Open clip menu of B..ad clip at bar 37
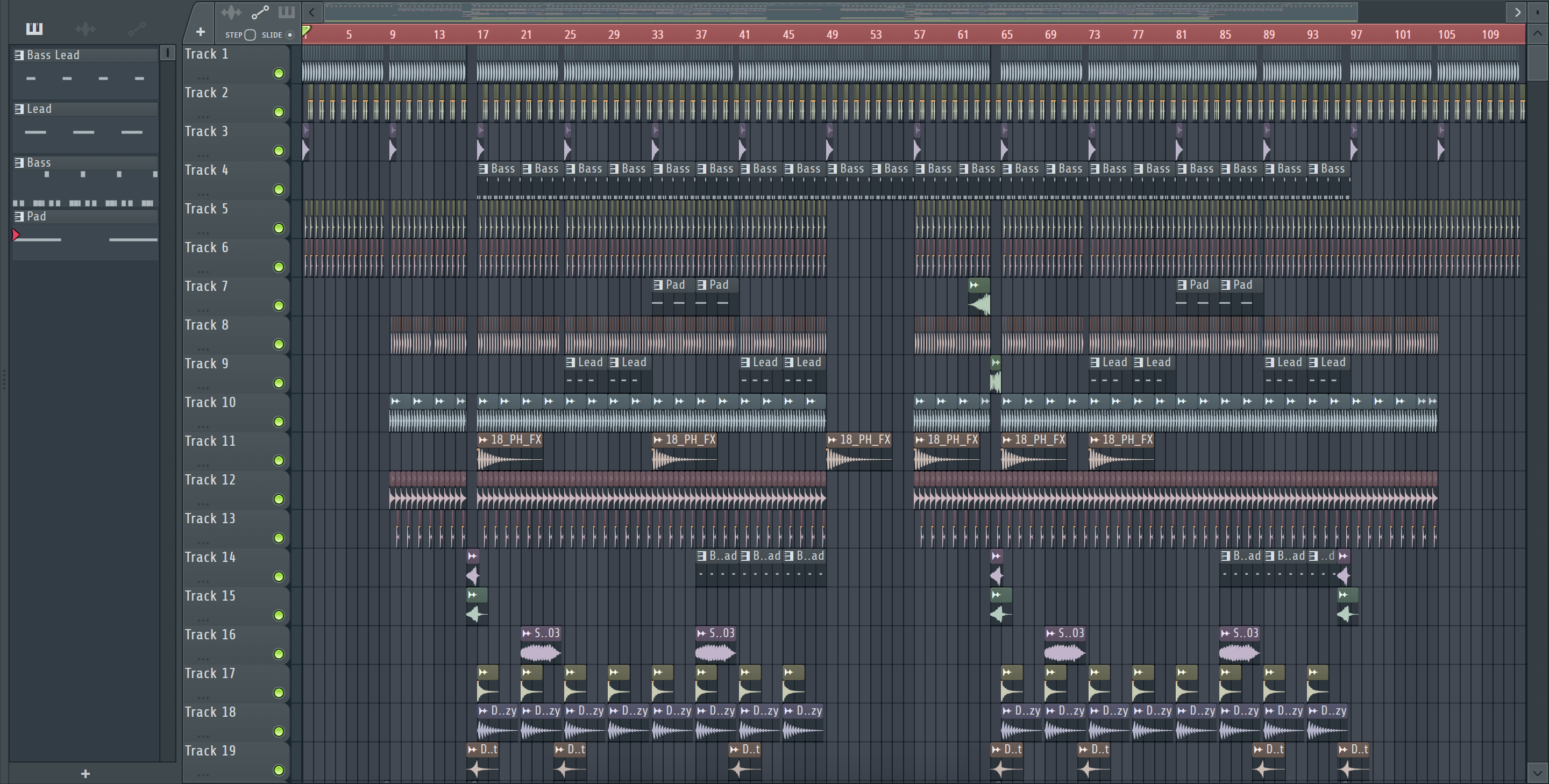This screenshot has height=784, width=1549. [701, 556]
